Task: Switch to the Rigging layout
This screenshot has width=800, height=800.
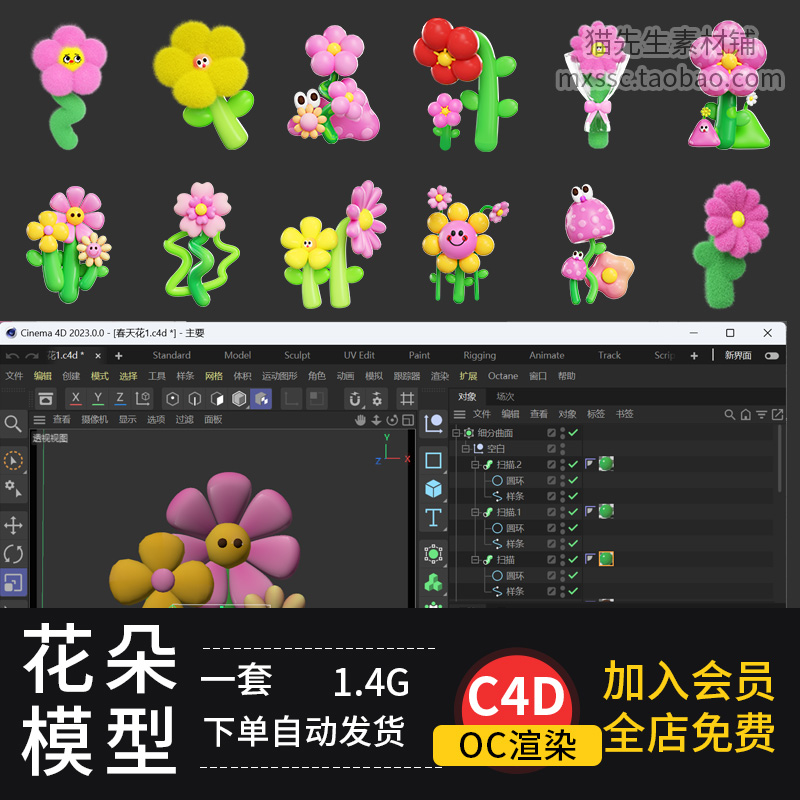Action: pos(478,355)
